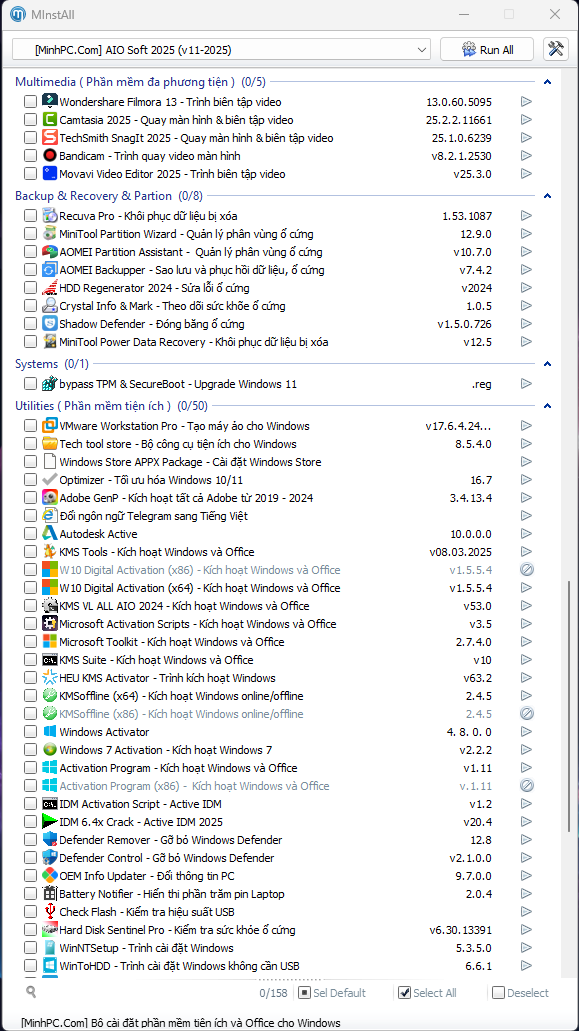Image resolution: width=579 pixels, height=1031 pixels.
Task: Tick the Shadow Defender checkbox
Action: 30,324
